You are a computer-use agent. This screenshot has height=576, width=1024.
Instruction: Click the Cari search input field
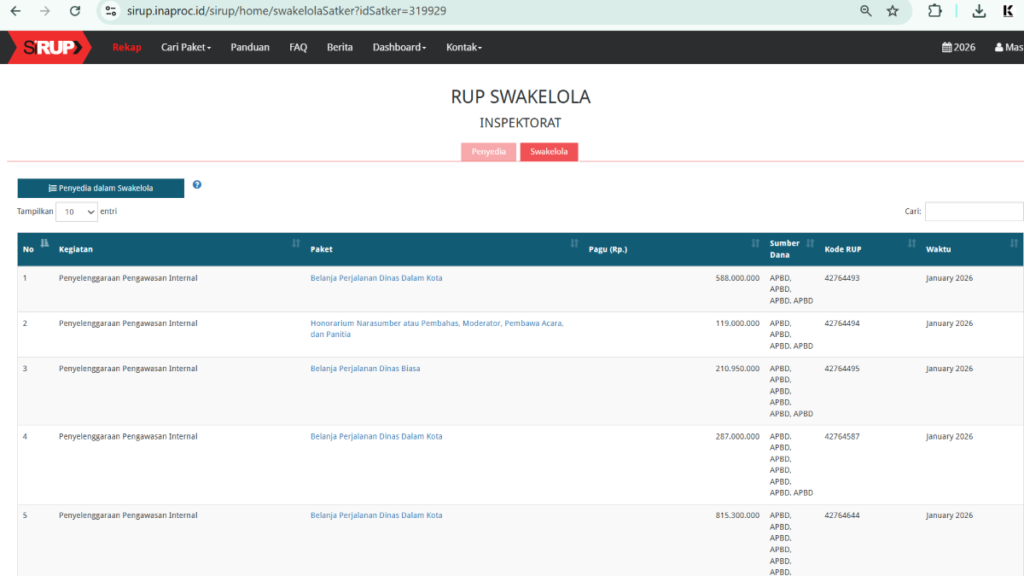[973, 212]
